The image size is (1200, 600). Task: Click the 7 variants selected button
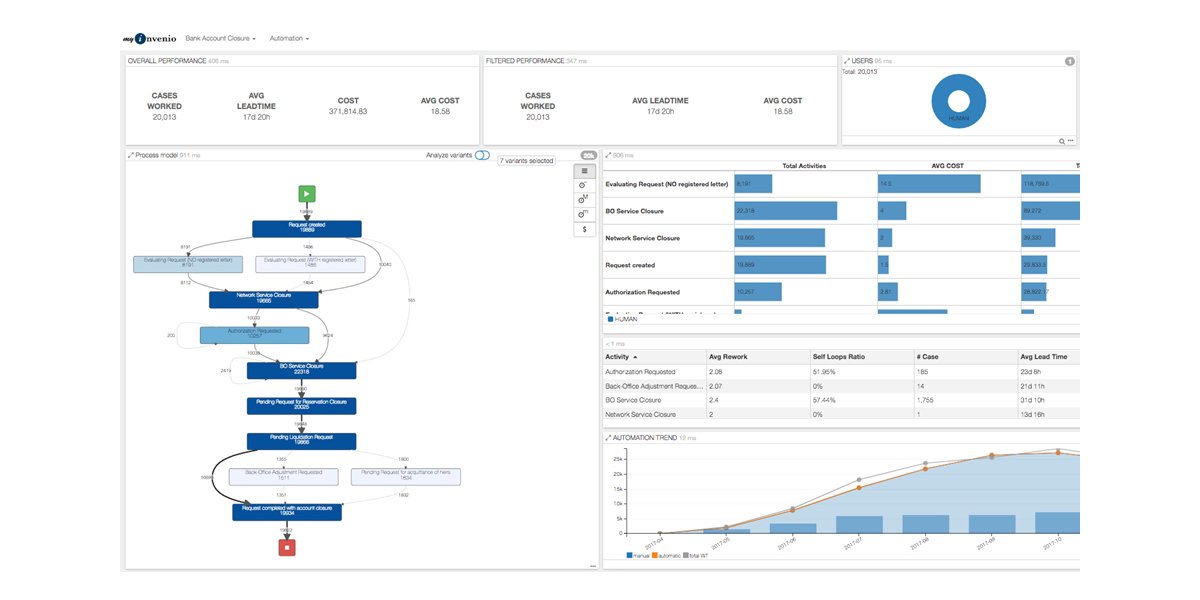[526, 160]
